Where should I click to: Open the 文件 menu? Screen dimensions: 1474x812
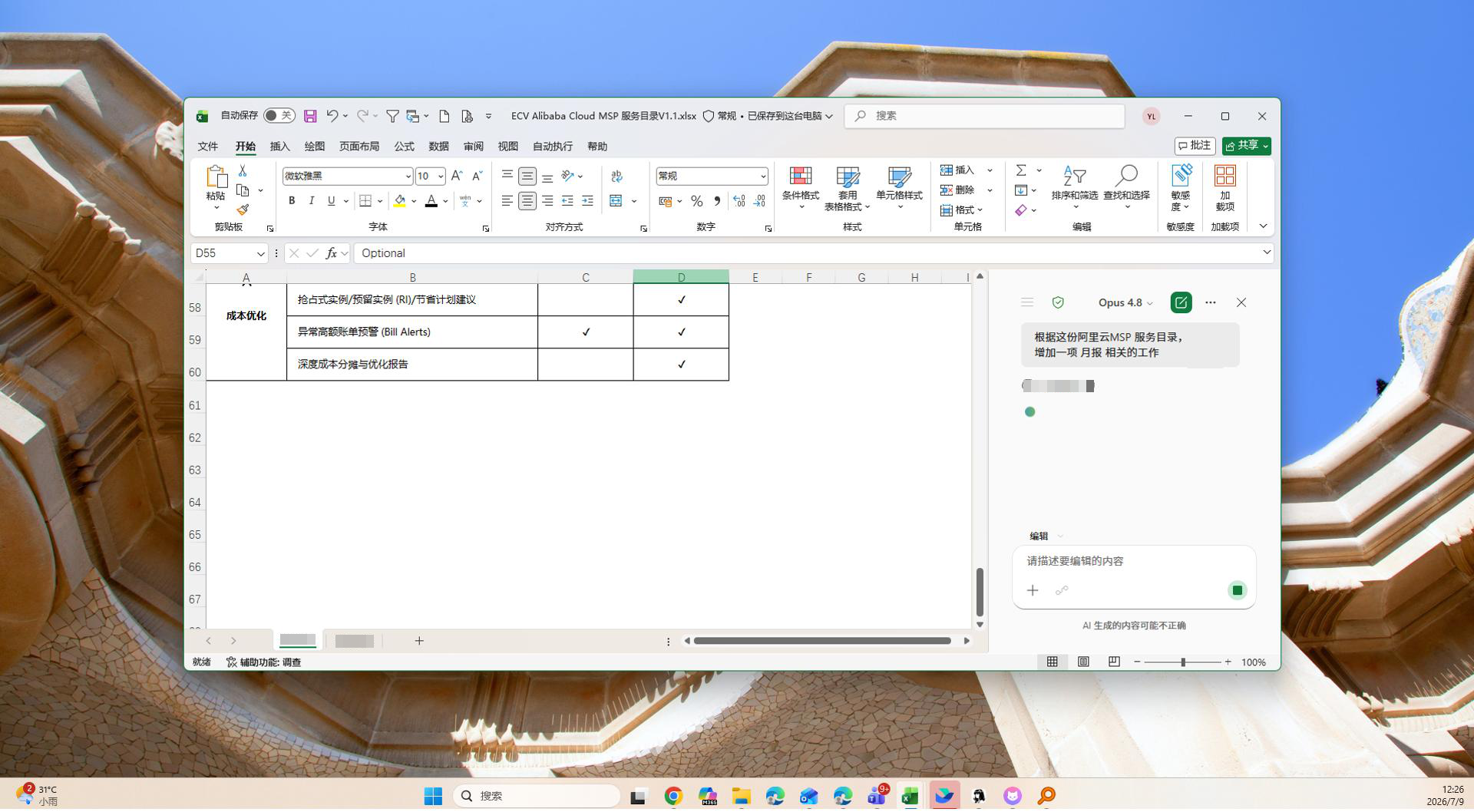[208, 147]
